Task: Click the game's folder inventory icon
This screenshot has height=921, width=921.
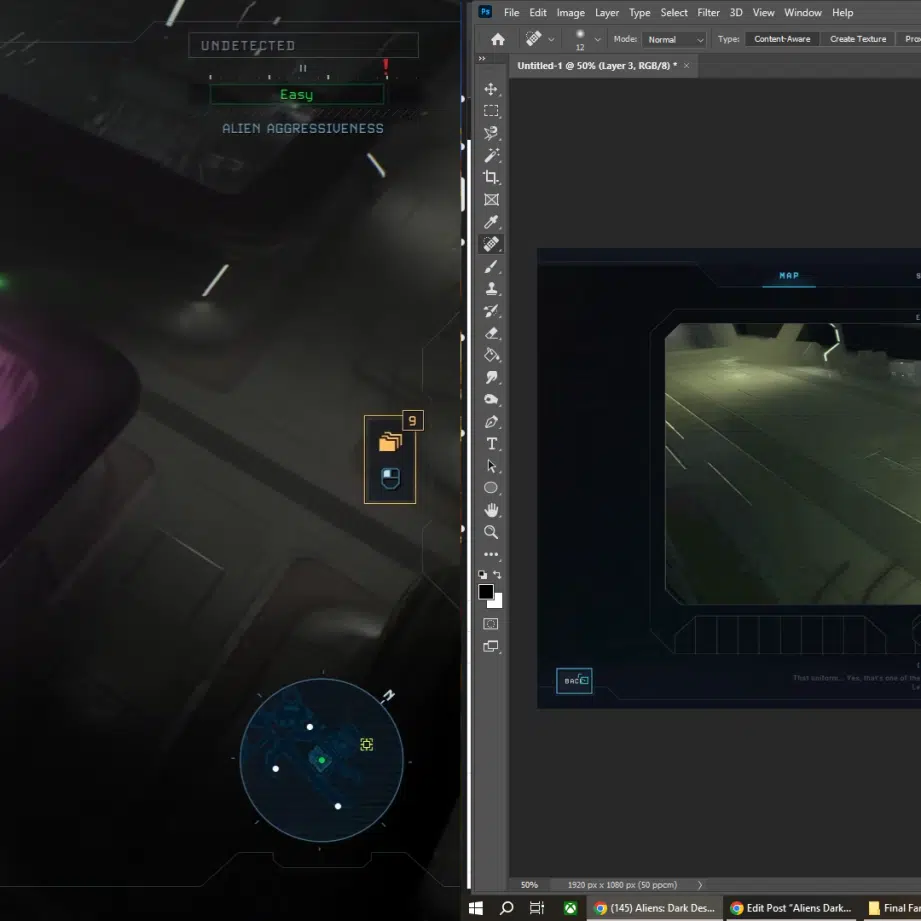Action: pos(390,442)
